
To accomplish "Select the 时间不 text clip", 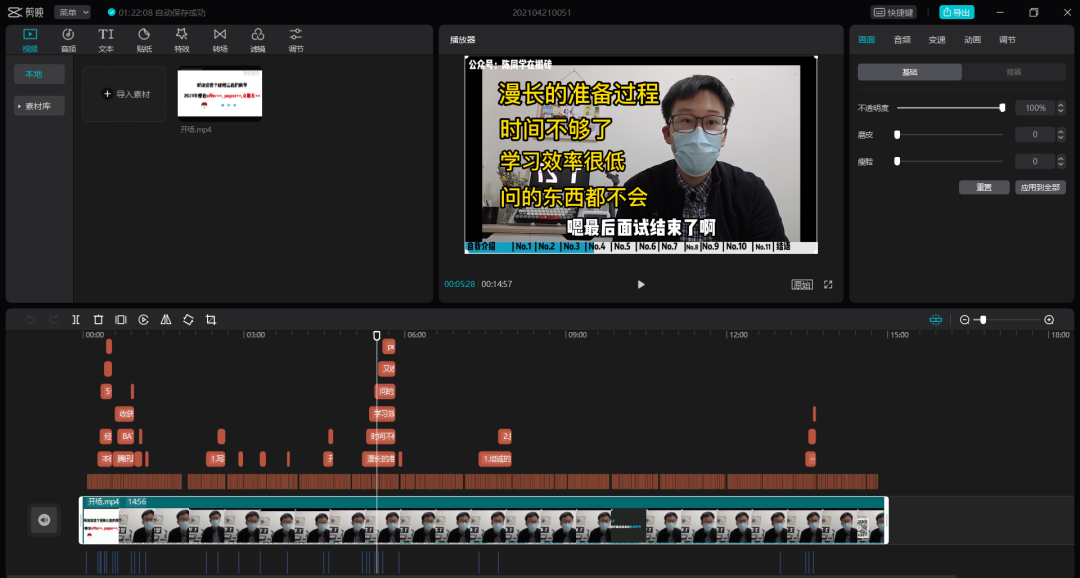I will point(382,436).
